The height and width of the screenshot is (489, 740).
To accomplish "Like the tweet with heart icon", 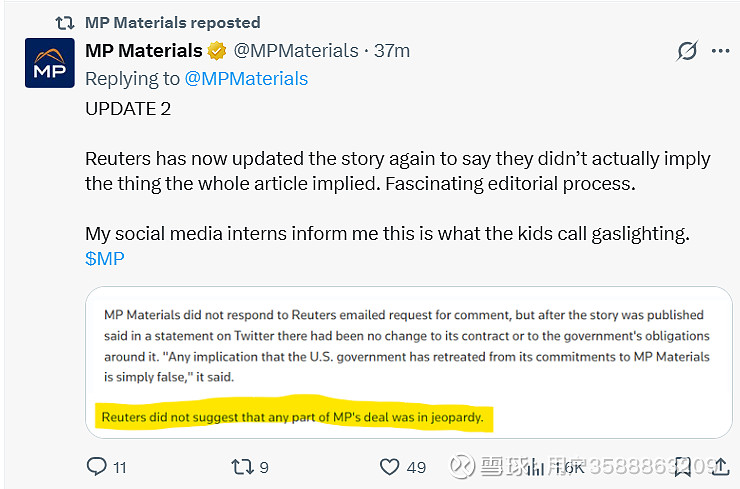I will 390,466.
